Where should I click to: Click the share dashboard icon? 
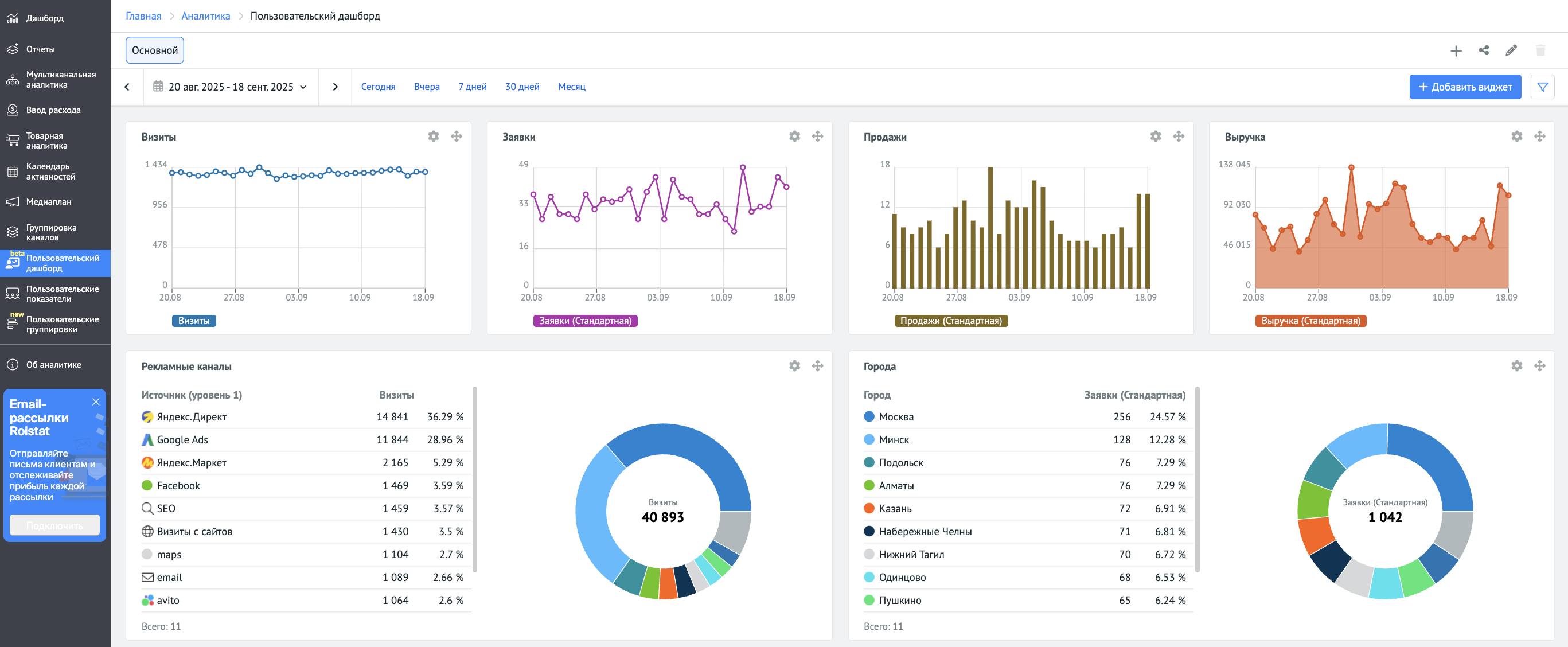1483,50
